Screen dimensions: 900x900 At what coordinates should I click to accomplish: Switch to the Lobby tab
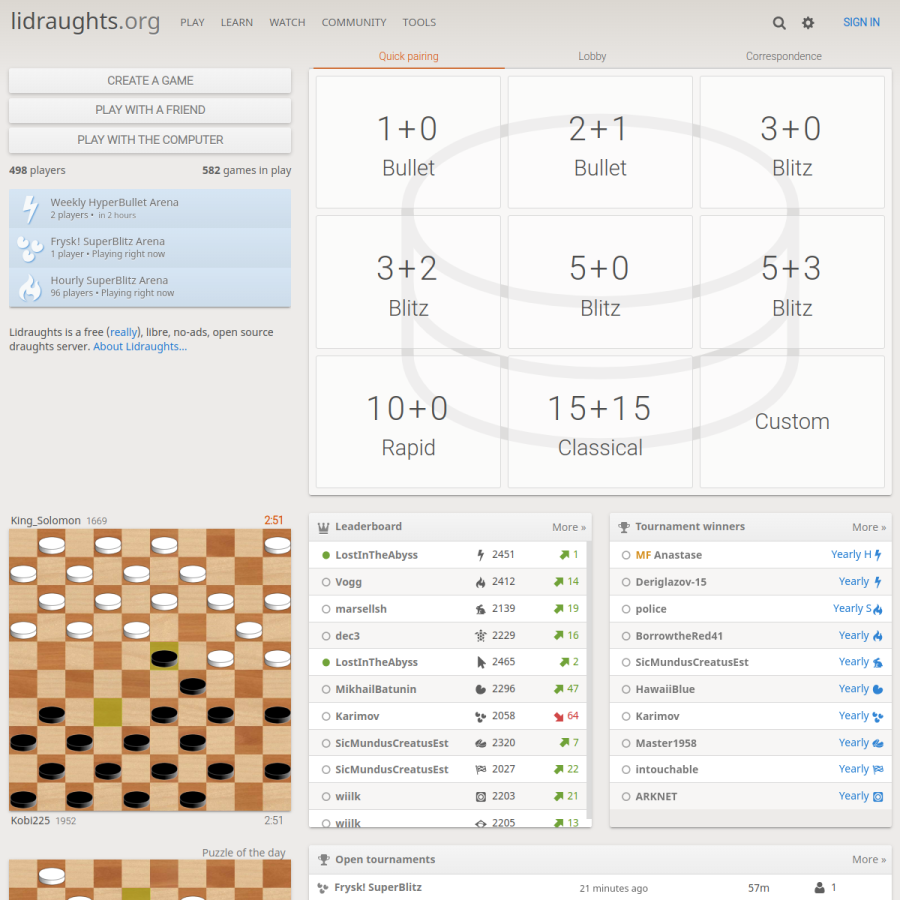coord(592,56)
